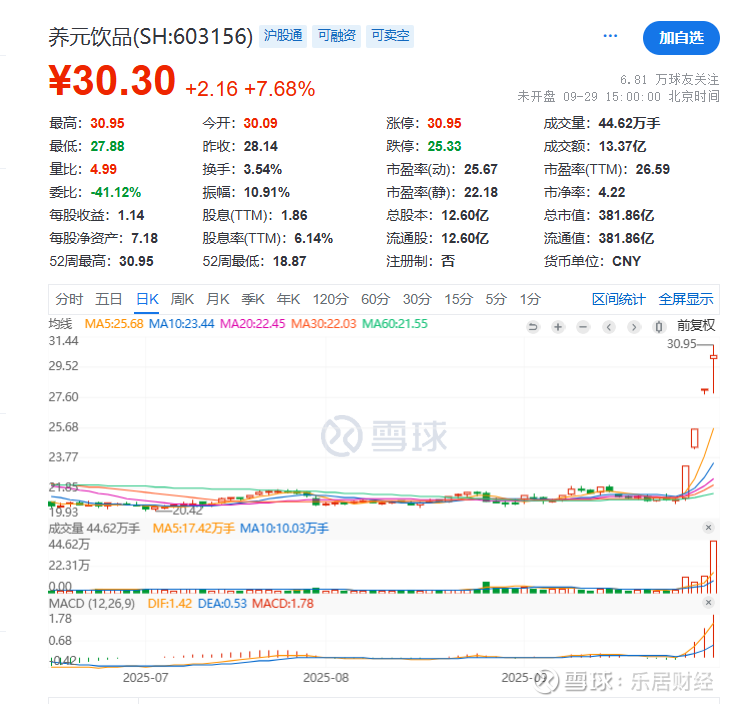Switch to the 五日 chart tab
This screenshot has width=735, height=704.
108,299
